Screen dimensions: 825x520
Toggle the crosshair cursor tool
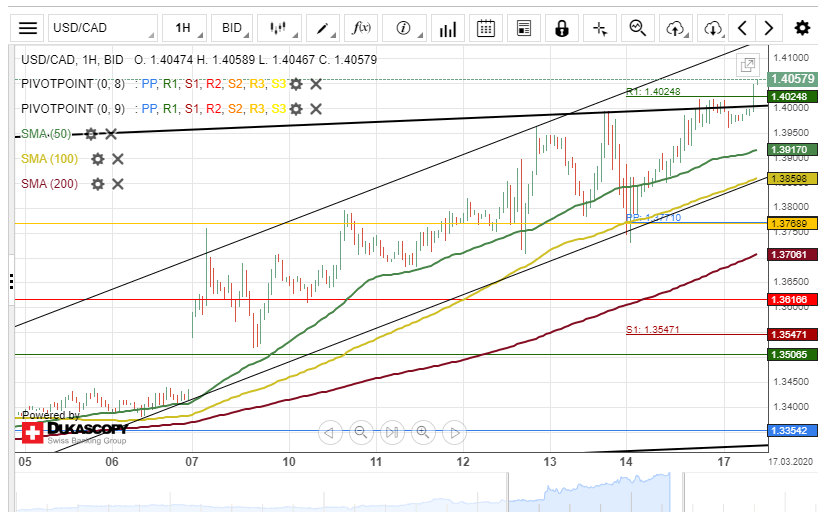[600, 28]
